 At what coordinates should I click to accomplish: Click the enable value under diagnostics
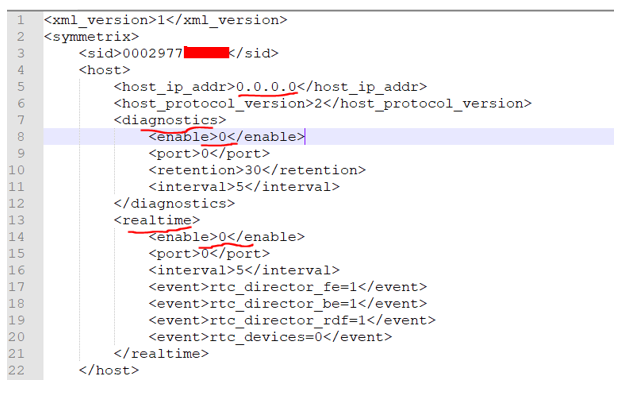pyautogui.click(x=222, y=137)
